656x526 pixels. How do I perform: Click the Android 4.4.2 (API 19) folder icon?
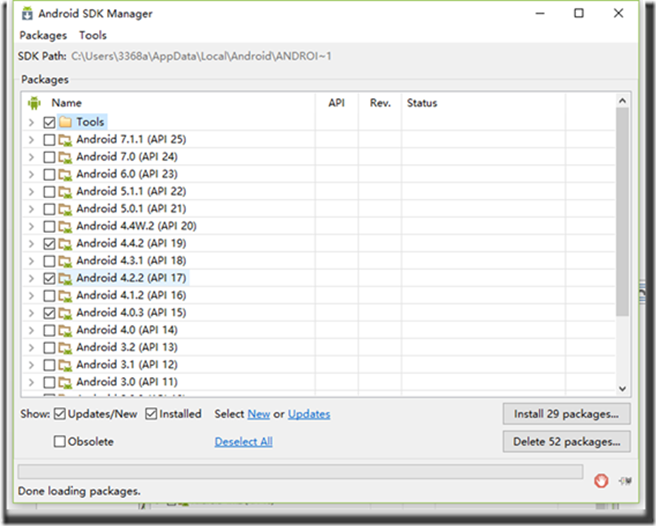point(65,244)
